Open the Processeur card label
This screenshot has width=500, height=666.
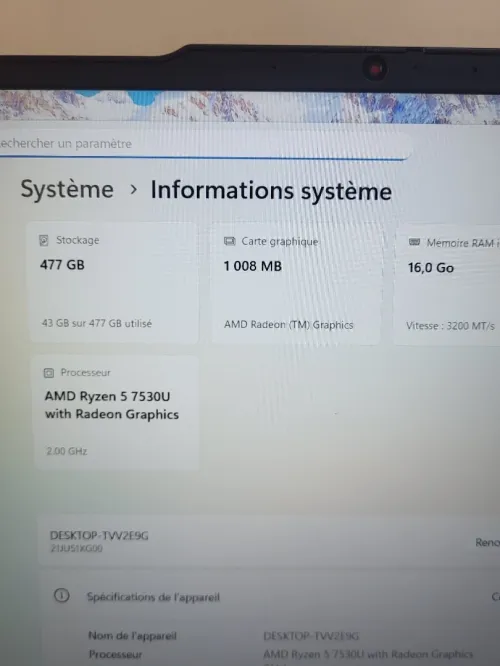(x=85, y=373)
